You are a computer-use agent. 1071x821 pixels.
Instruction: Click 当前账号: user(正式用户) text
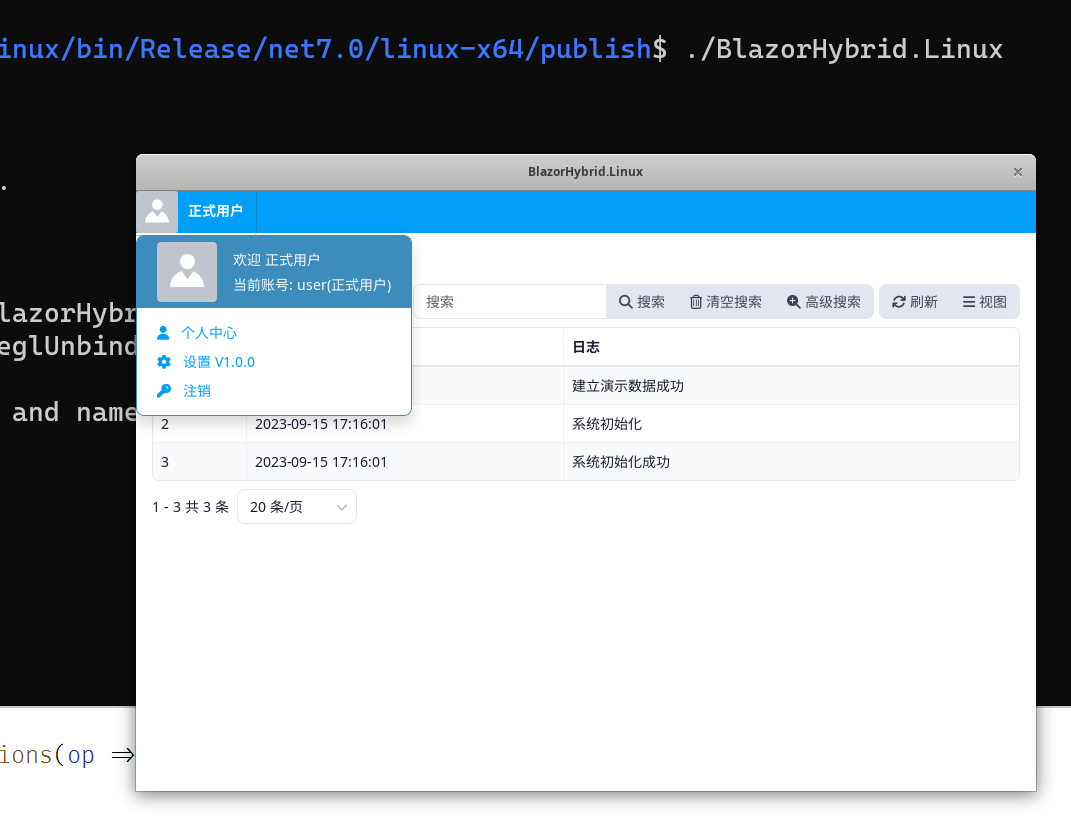312,285
